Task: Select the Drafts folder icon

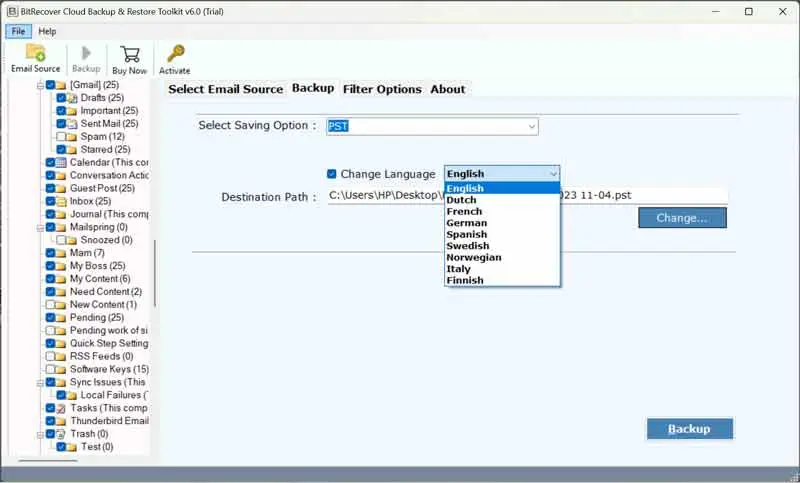Action: (x=72, y=97)
